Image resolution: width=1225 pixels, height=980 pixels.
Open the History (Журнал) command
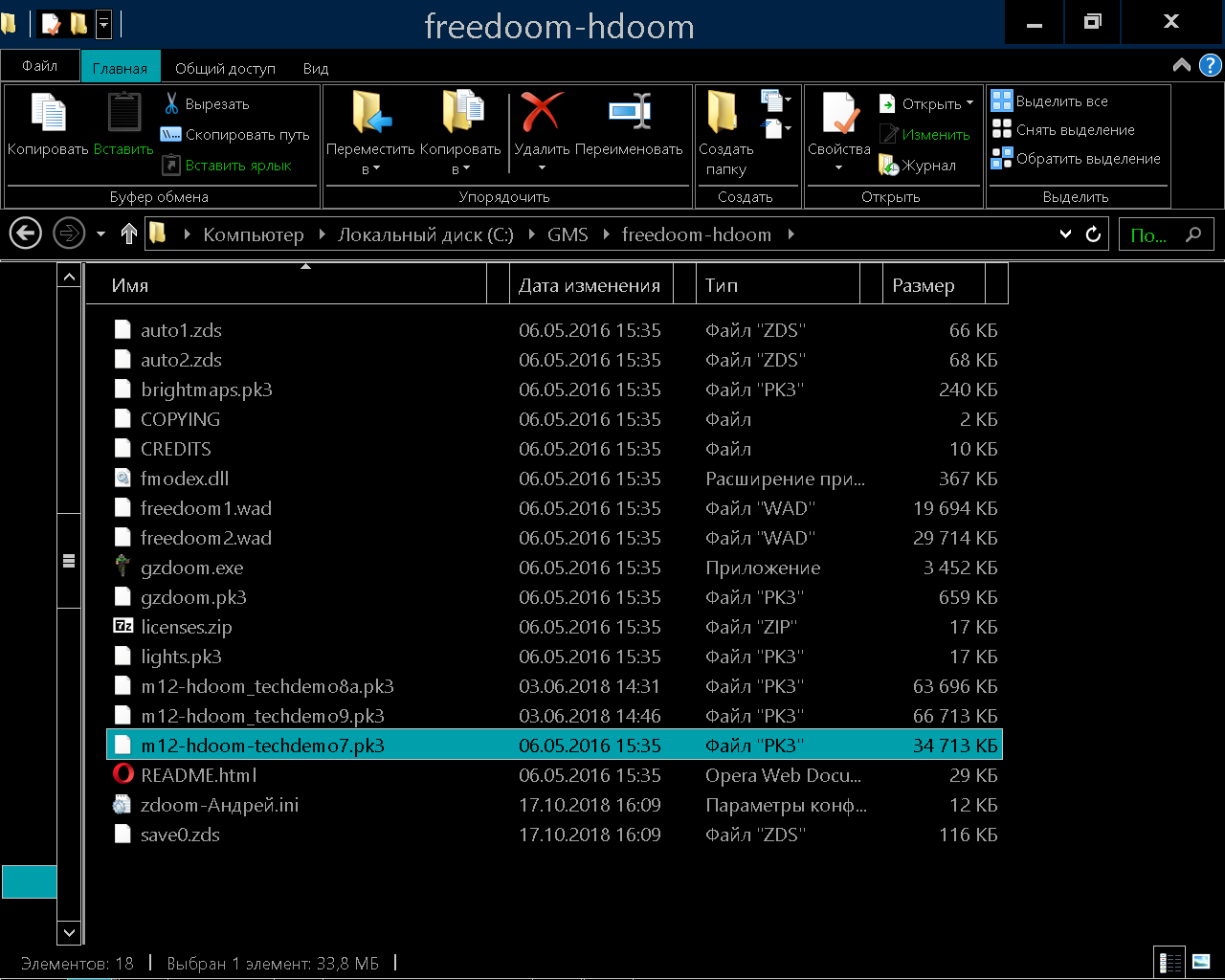tap(917, 165)
